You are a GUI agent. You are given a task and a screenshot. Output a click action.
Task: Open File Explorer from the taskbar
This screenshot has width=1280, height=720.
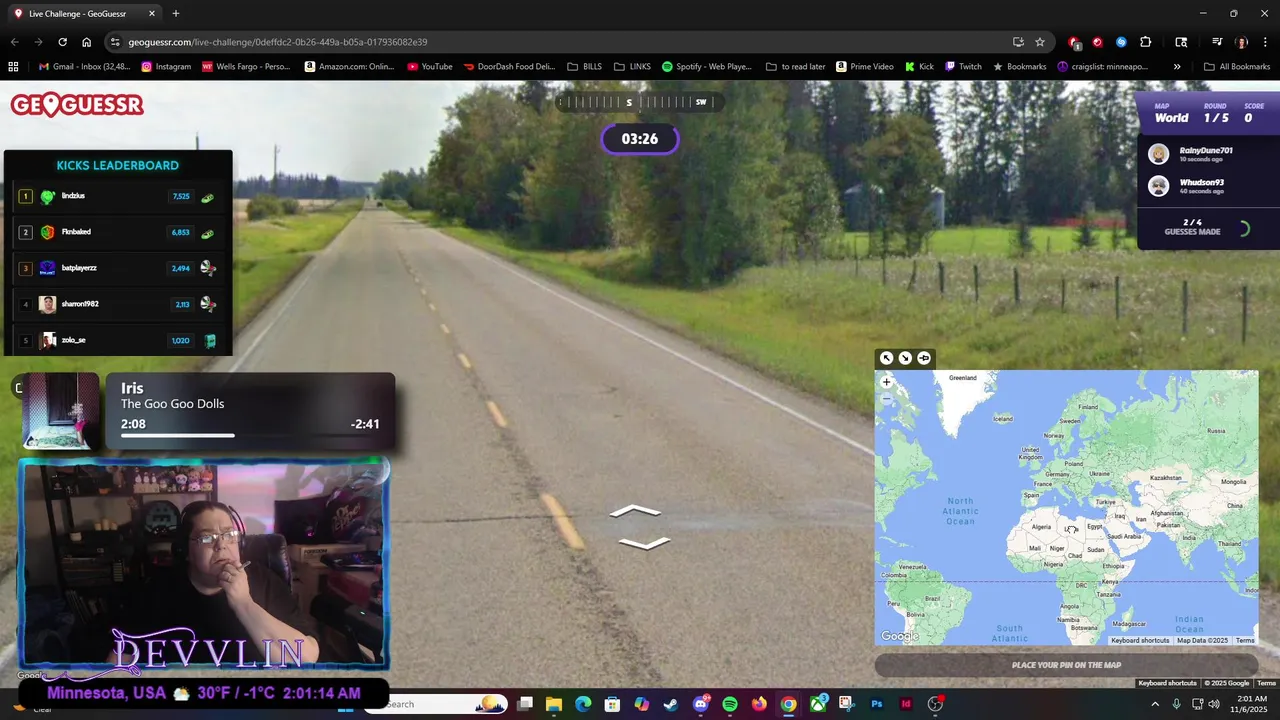click(554, 704)
